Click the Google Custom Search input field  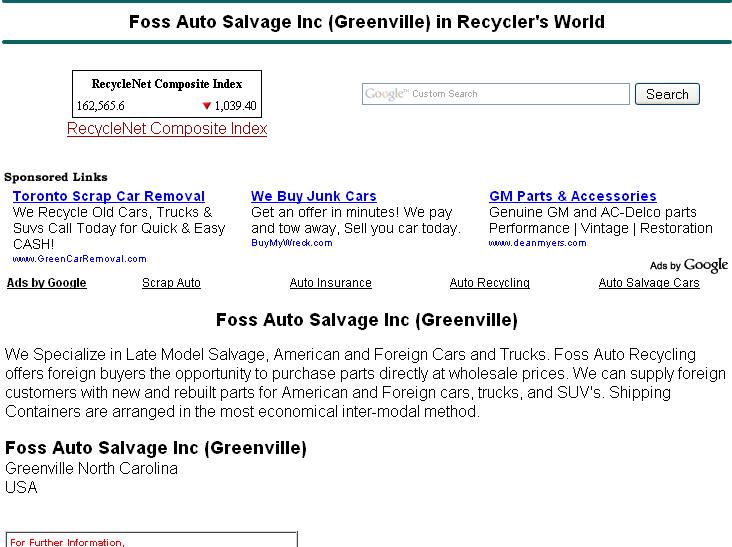(495, 94)
